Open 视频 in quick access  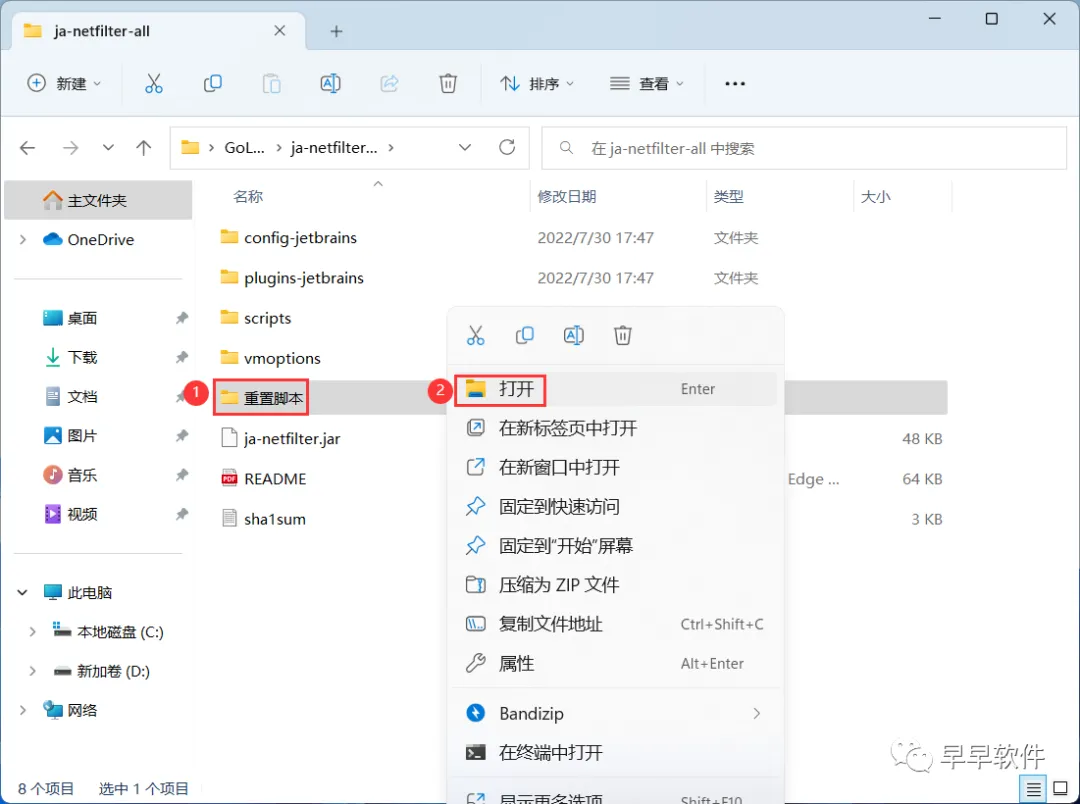pyautogui.click(x=83, y=515)
